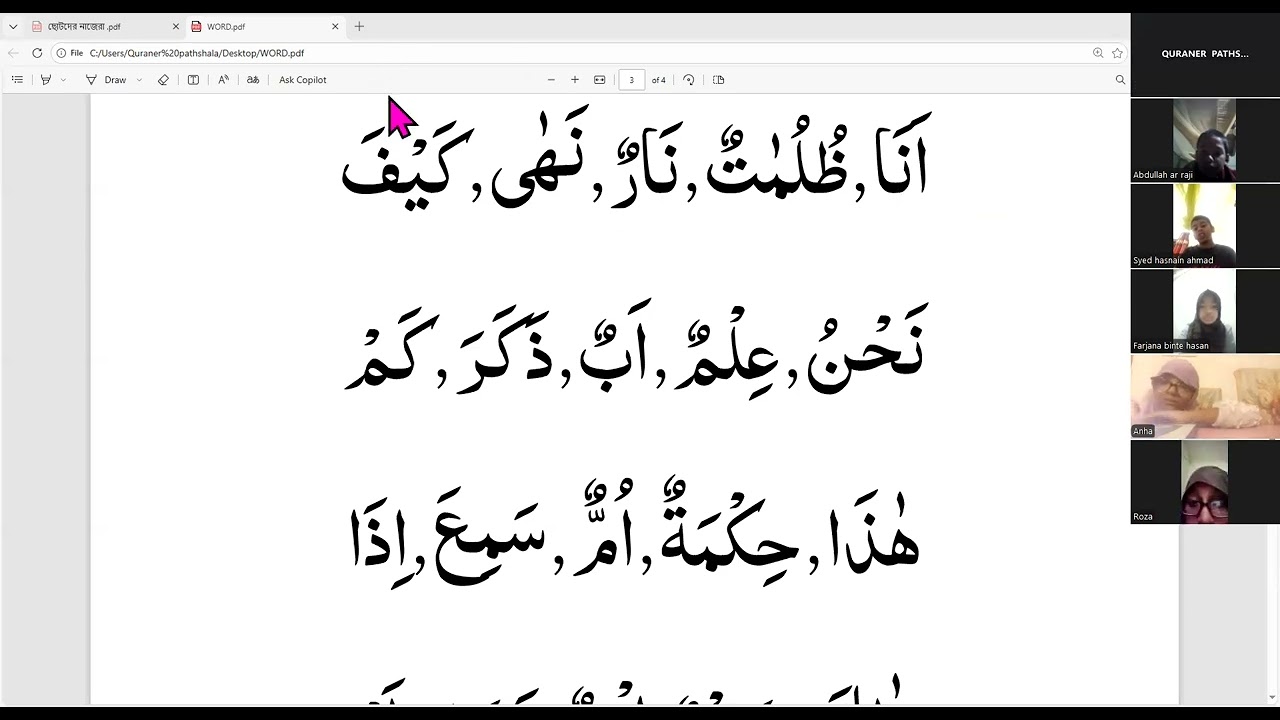
Task: Select Syed hasnain ahmad's video tile
Action: click(1205, 226)
